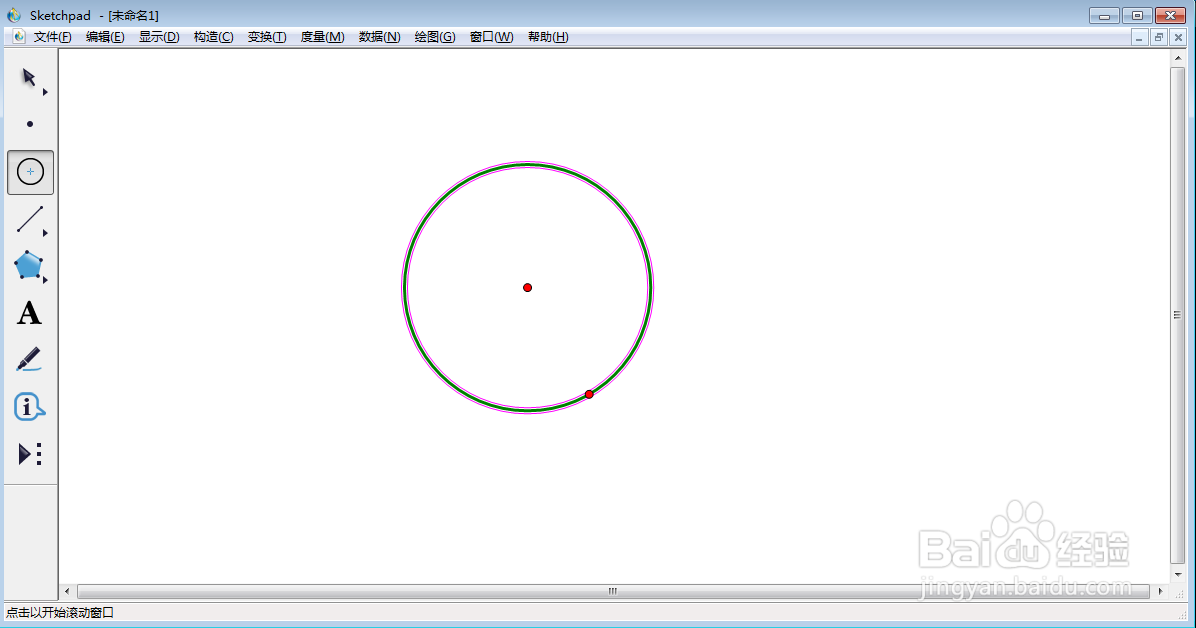Viewport: 1196px width, 628px height.
Task: Open the 窗口(W) menu
Action: (491, 37)
